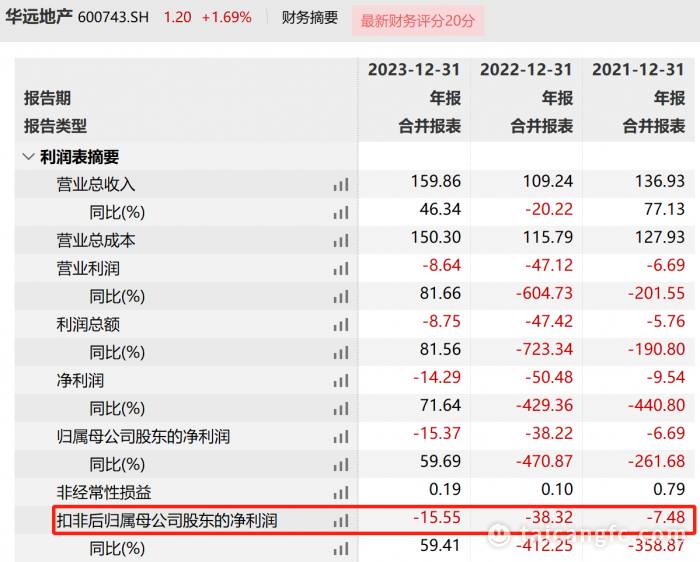The height and width of the screenshot is (562, 700).
Task: Open chart icon for 归属母公司股东的净利润 row
Action: tap(341, 437)
